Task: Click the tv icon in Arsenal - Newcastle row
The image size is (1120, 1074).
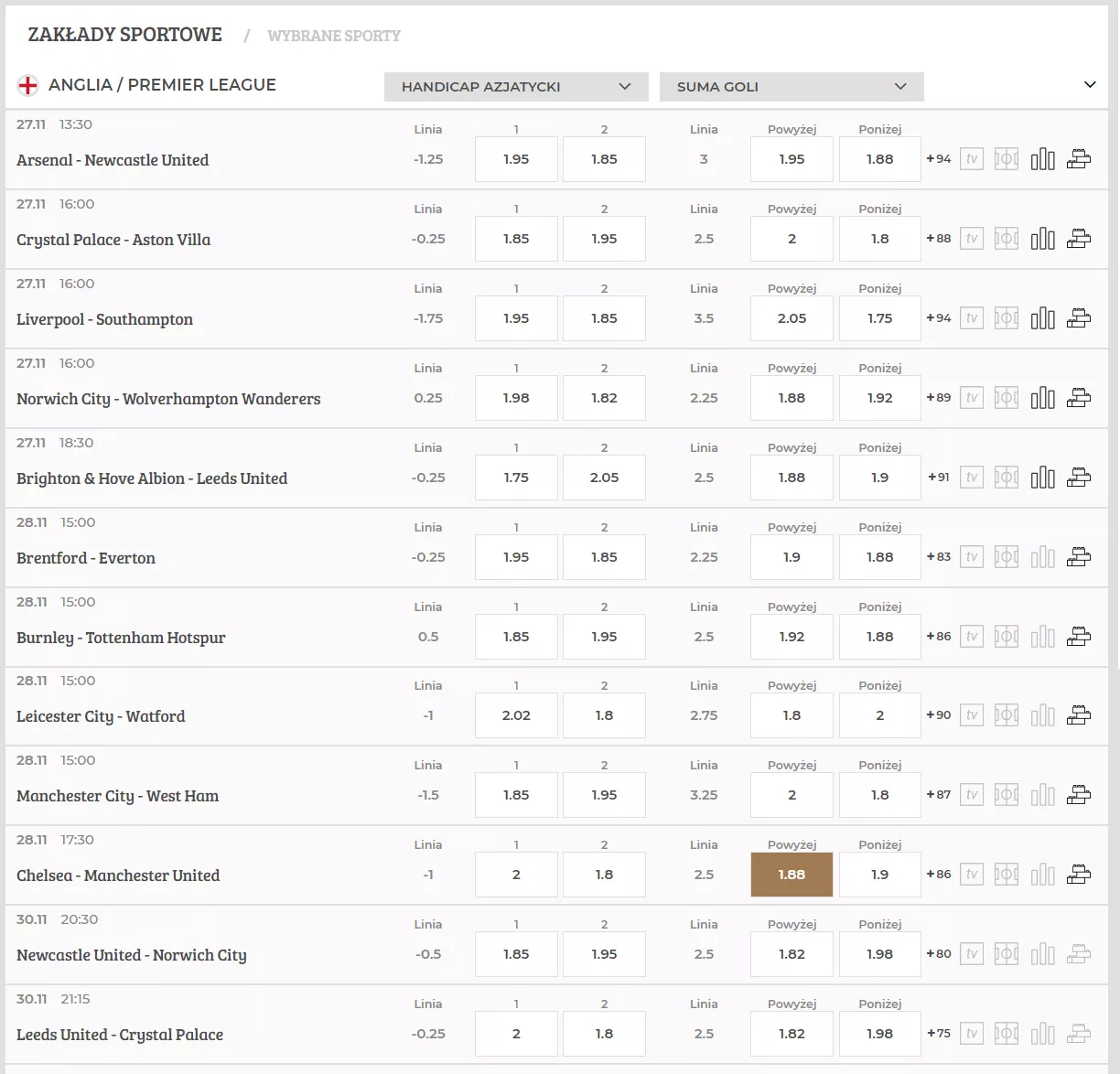Action: tap(972, 159)
